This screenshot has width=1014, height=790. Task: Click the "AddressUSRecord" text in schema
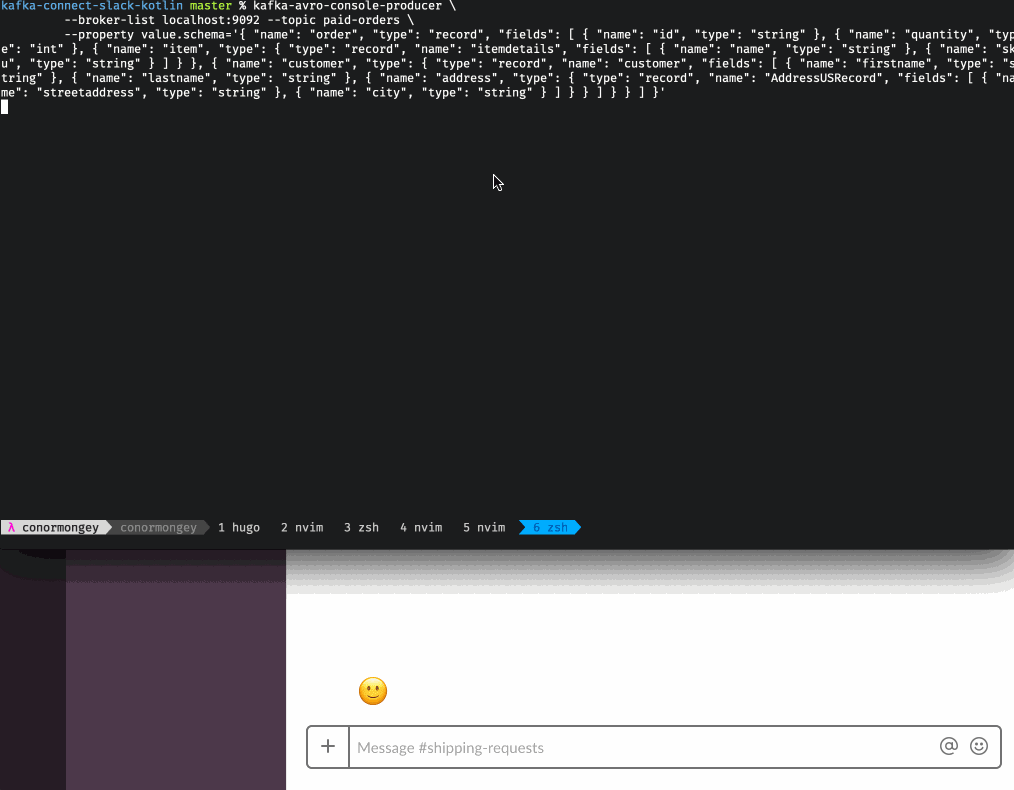tap(823, 78)
